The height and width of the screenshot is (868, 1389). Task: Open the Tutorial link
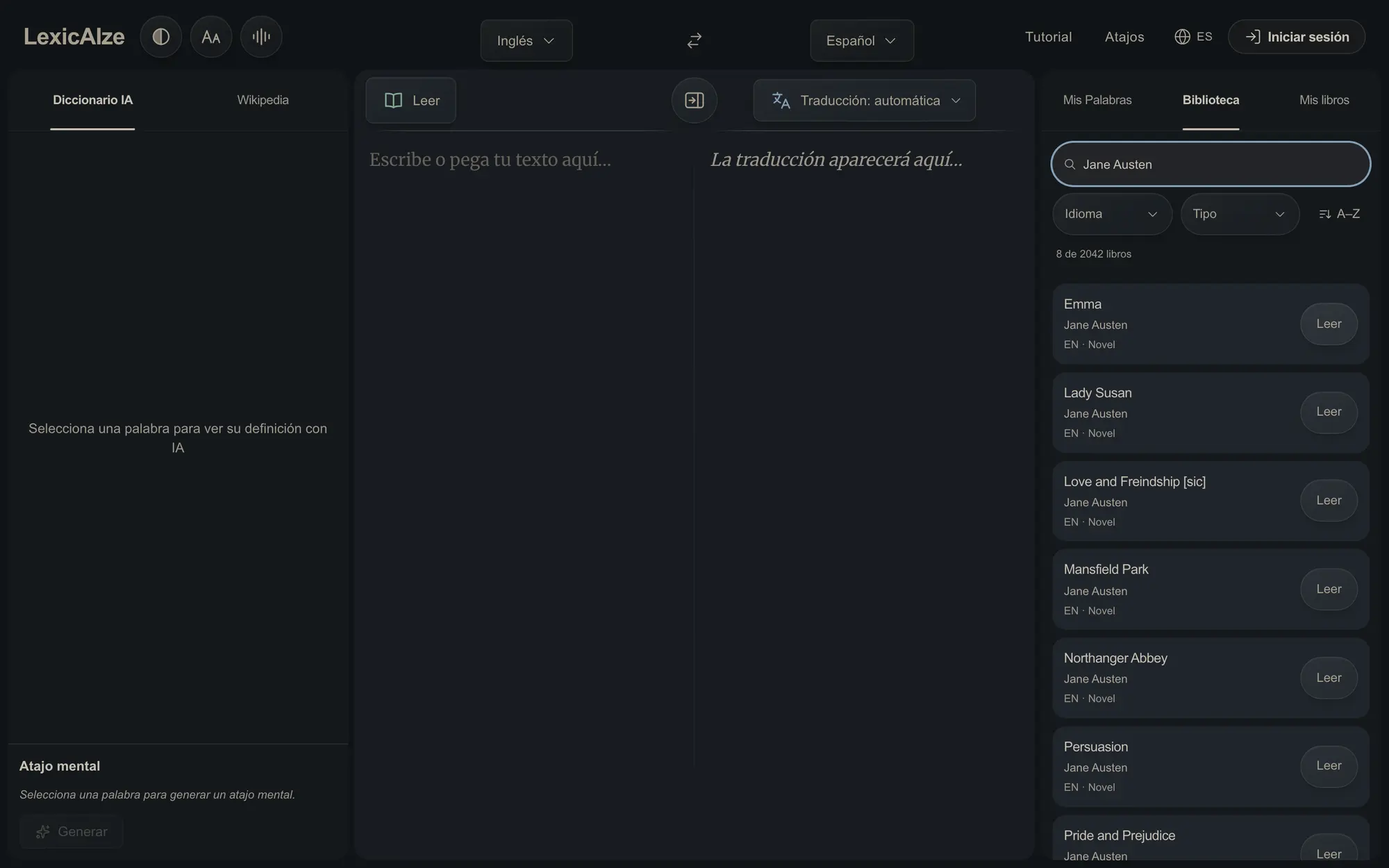[1048, 37]
